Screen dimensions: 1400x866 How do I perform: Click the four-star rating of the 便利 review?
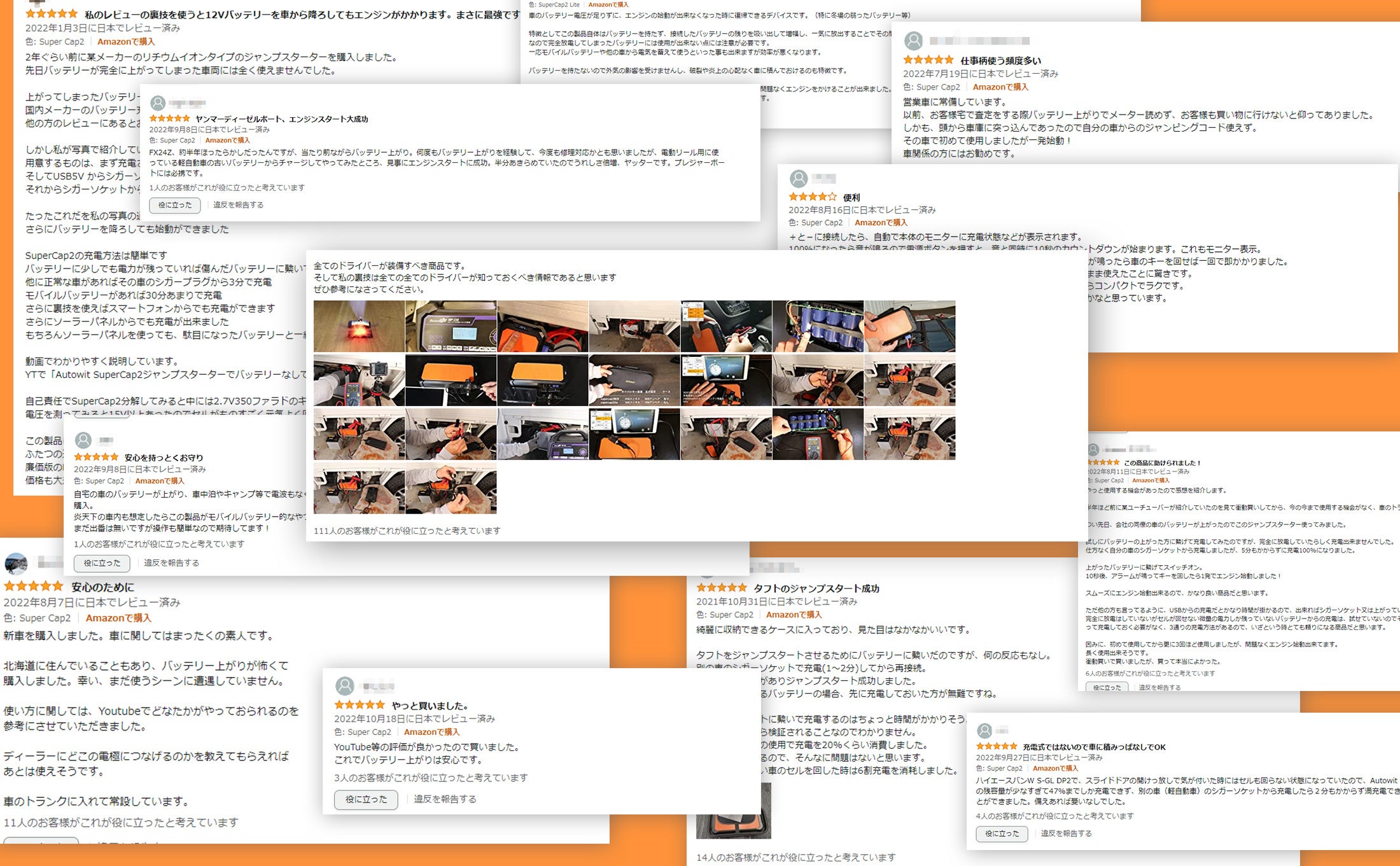[812, 197]
